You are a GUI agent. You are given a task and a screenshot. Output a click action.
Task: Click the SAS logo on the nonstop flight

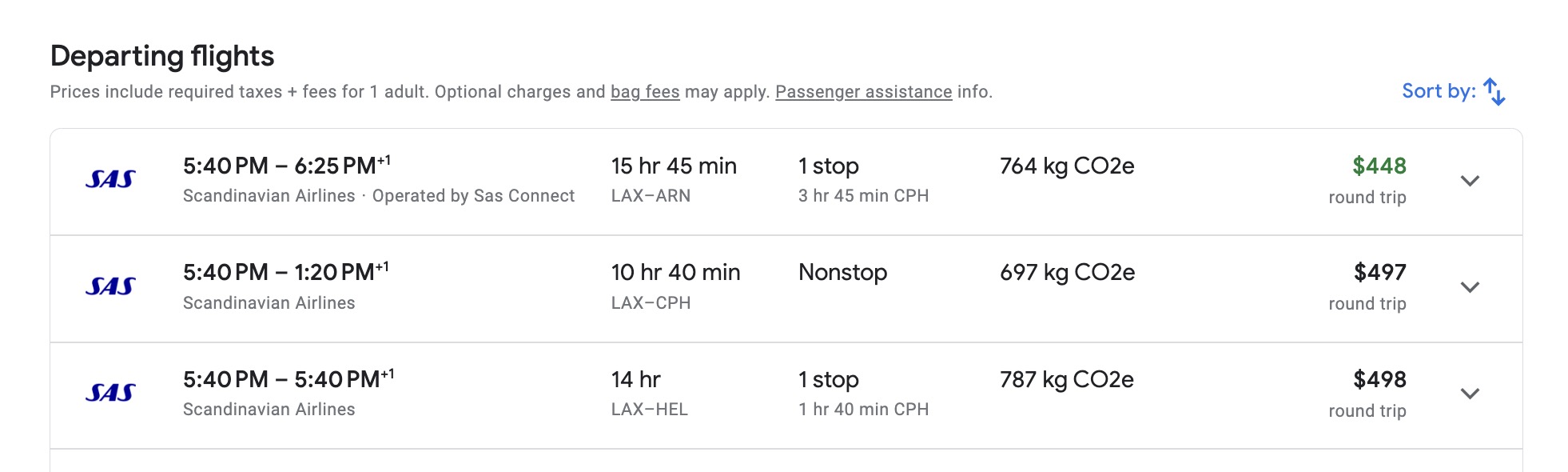110,286
